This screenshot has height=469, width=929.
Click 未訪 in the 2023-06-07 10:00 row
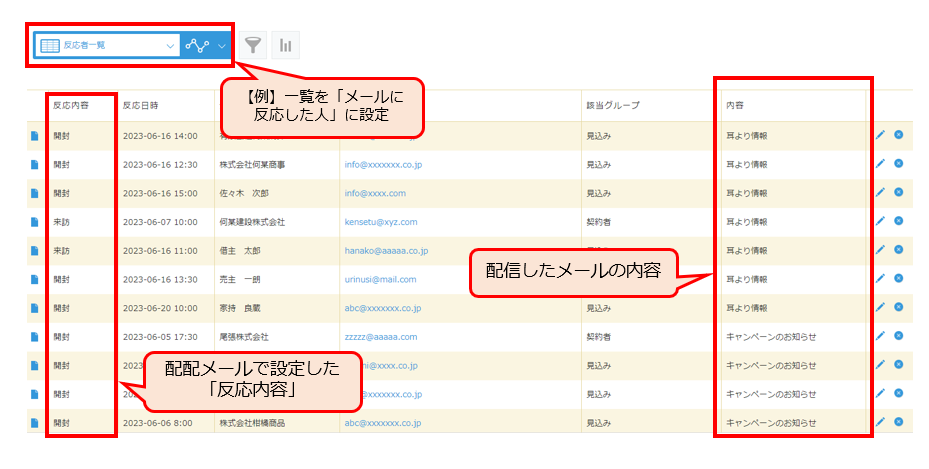click(62, 222)
